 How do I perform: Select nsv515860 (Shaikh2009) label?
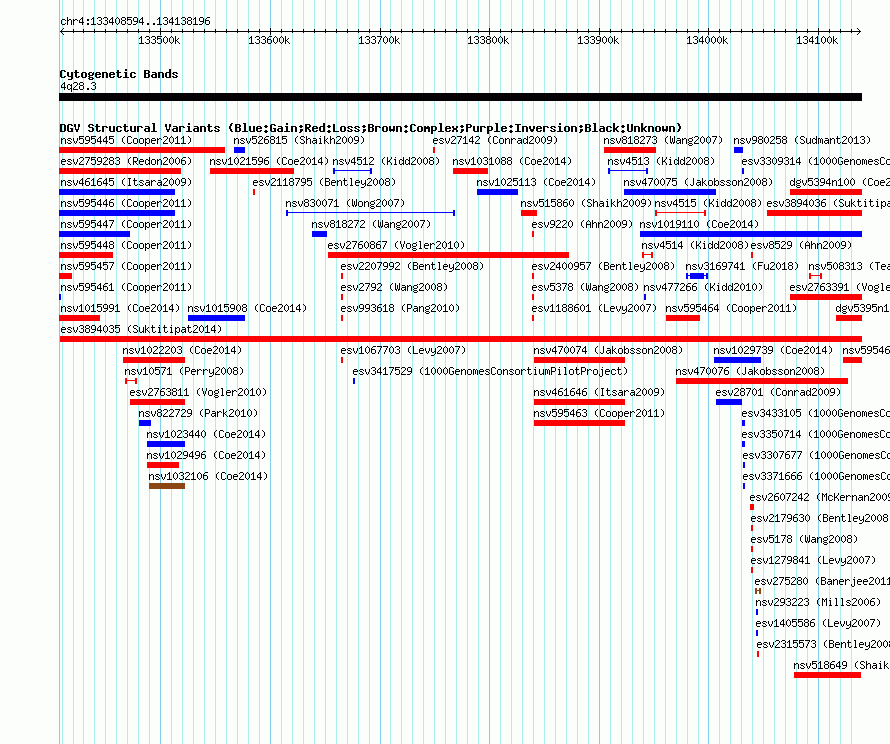pos(586,203)
